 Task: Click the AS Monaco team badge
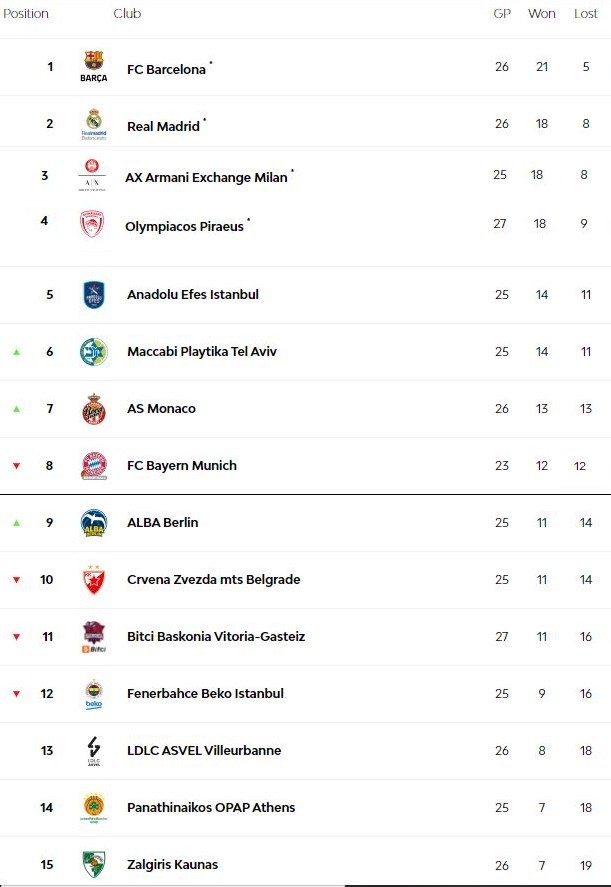point(93,409)
